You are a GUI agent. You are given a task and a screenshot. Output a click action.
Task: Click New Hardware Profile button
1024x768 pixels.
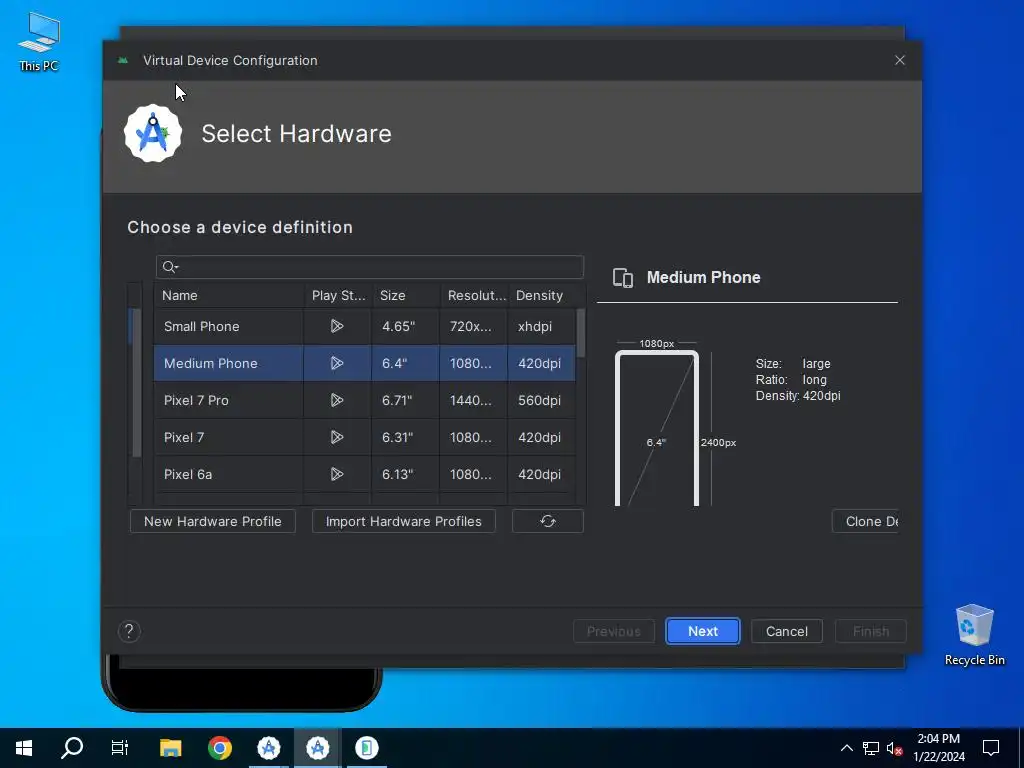pos(213,521)
